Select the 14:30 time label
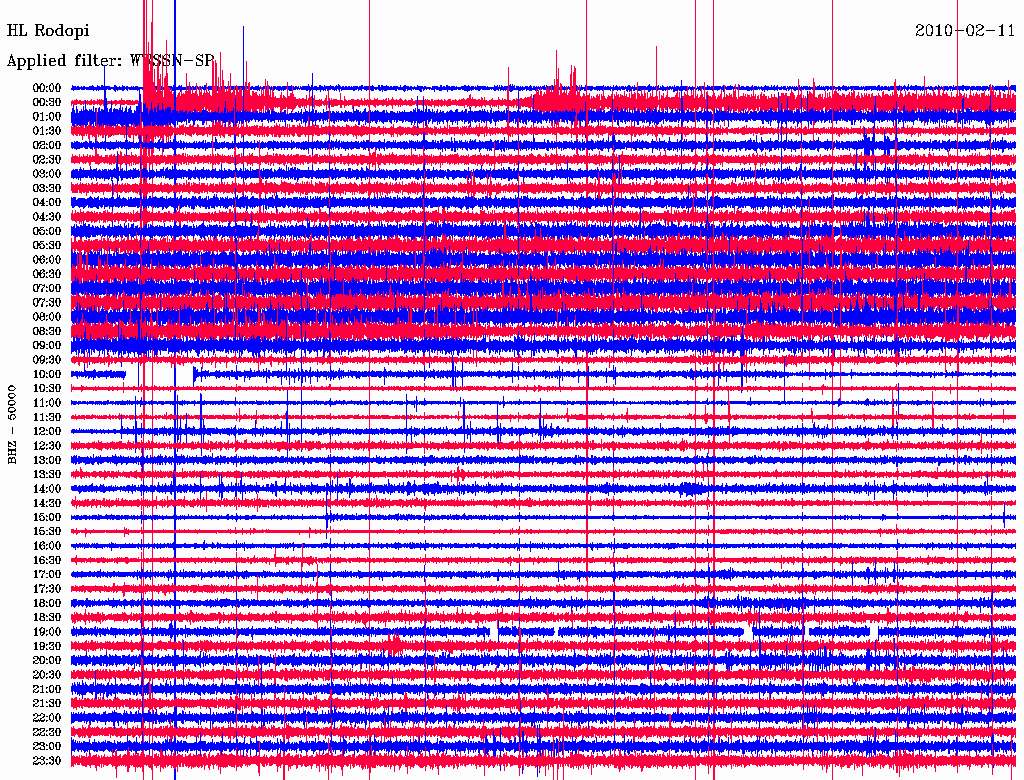 pos(47,504)
